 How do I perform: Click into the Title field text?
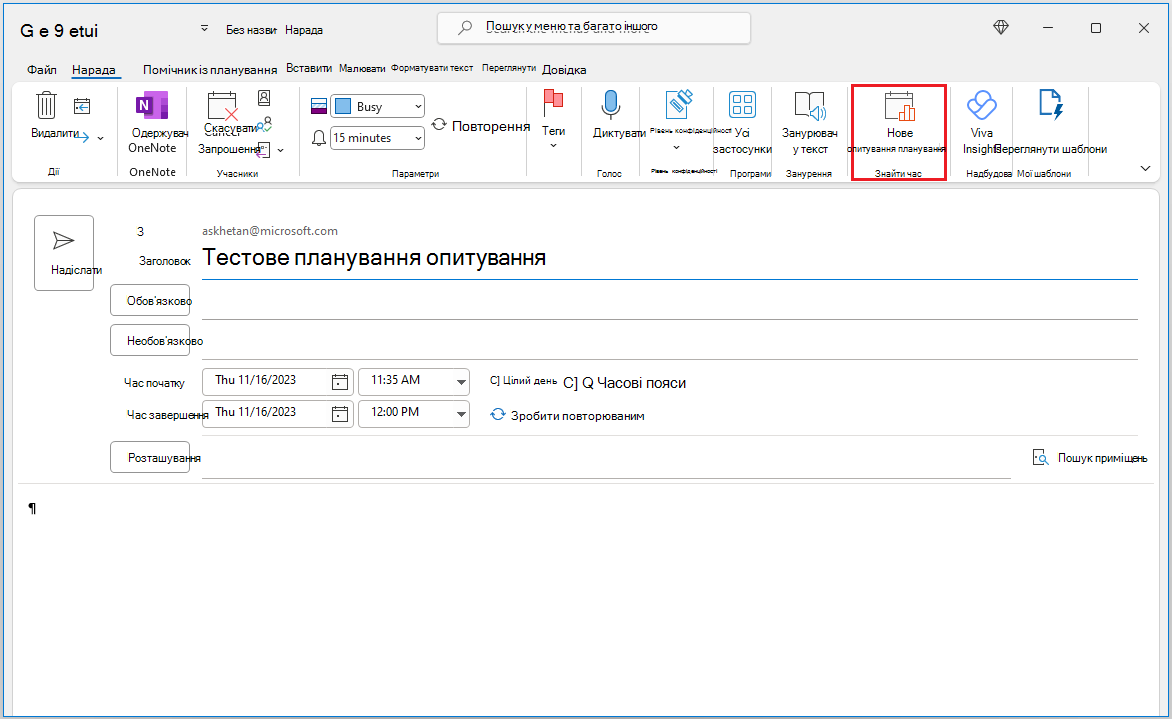click(x=374, y=257)
